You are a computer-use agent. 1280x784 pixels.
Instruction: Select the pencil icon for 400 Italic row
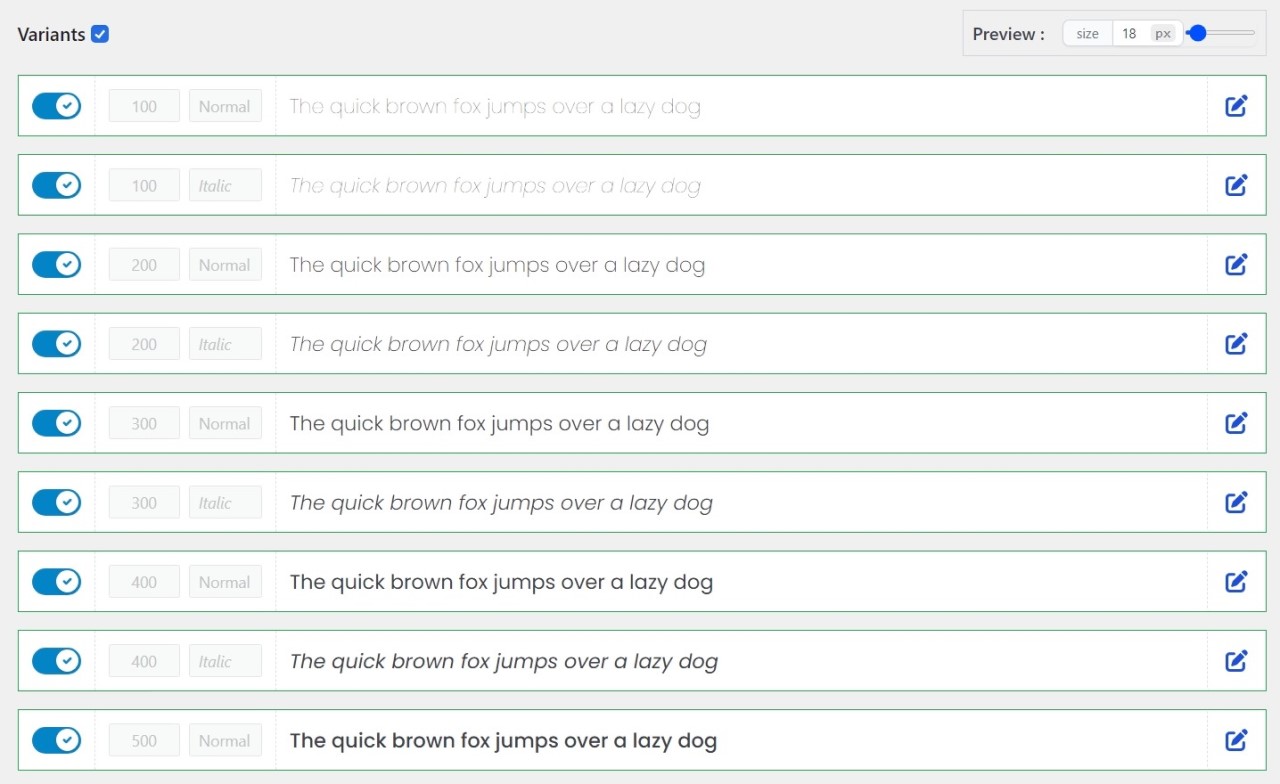pos(1236,660)
